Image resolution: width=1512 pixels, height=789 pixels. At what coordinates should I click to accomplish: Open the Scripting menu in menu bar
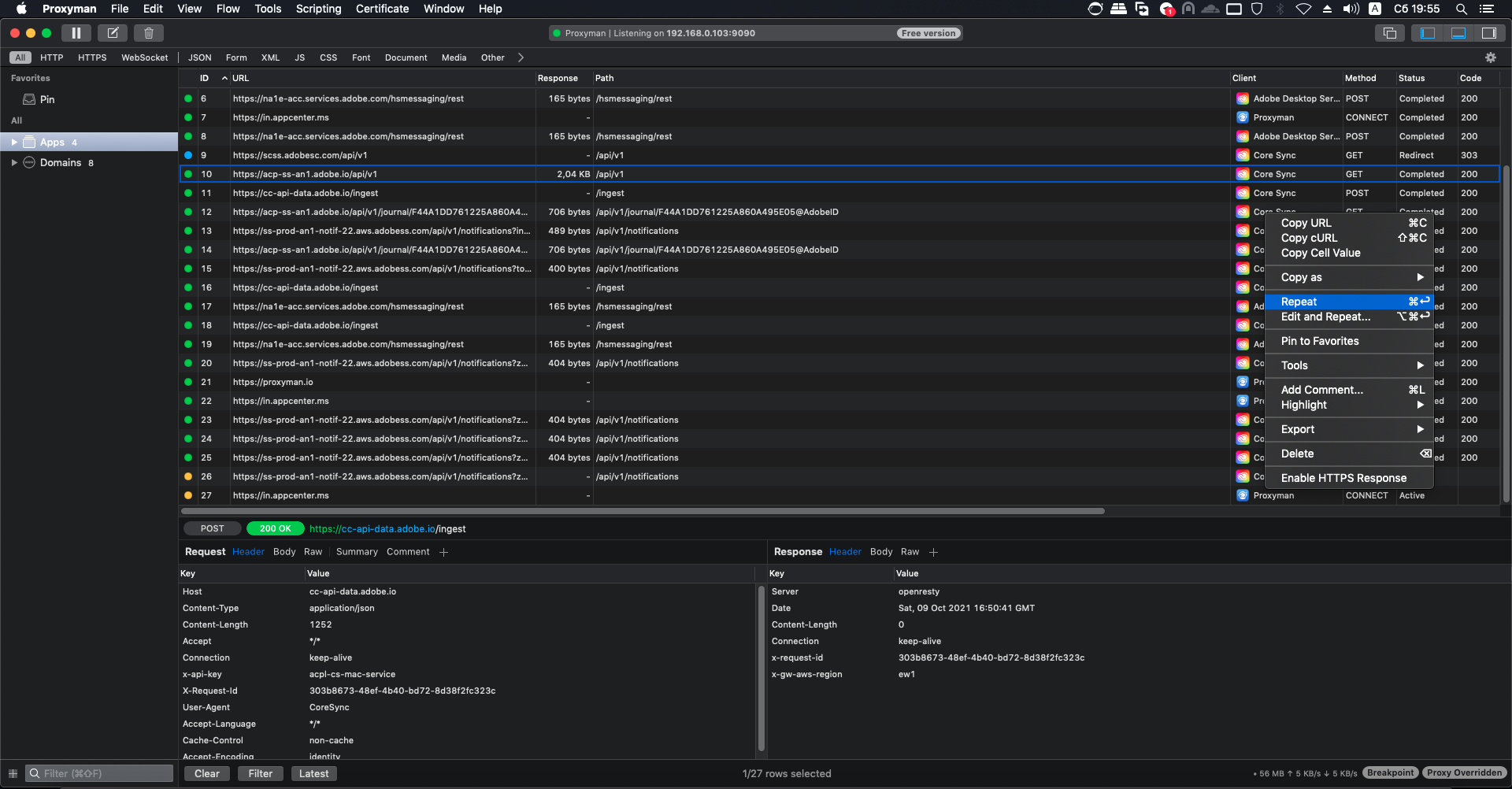point(318,9)
